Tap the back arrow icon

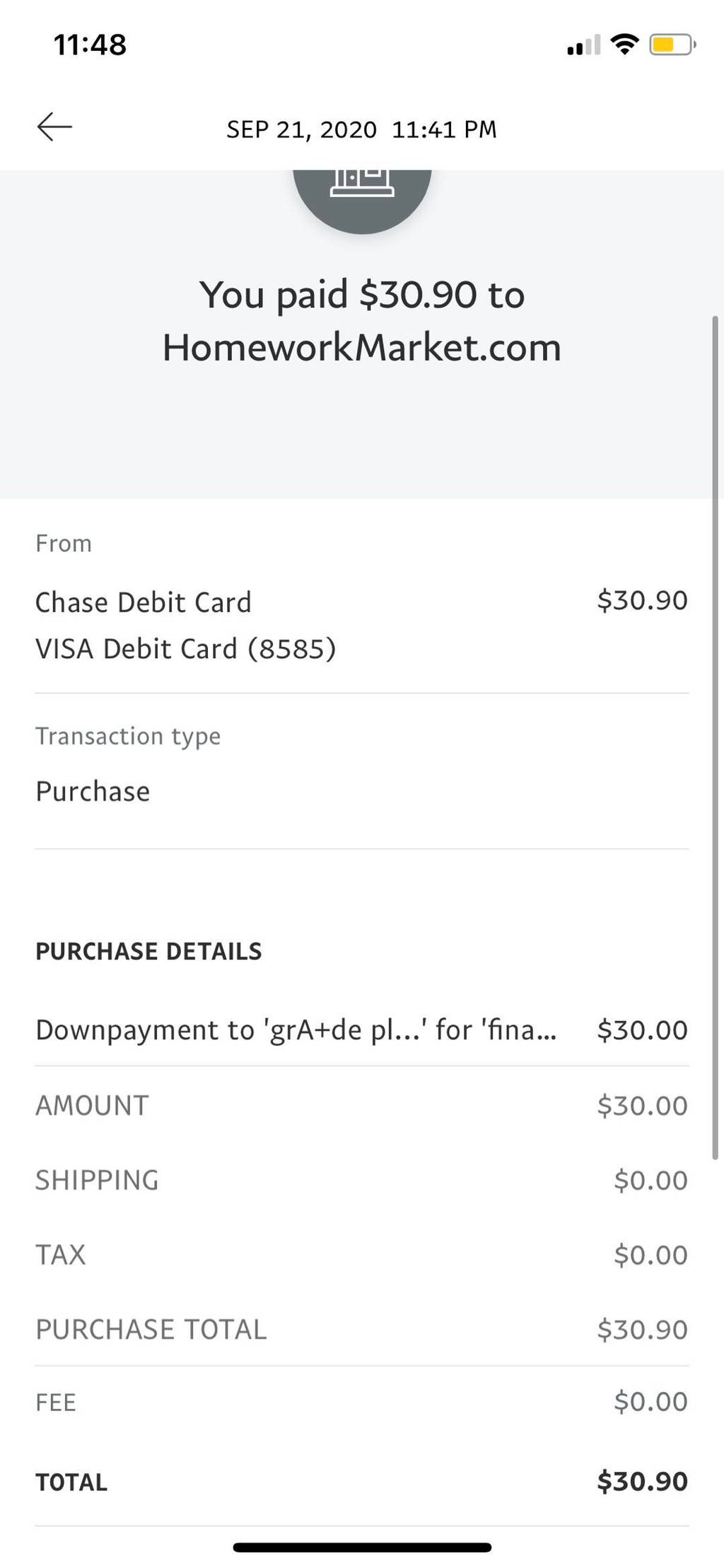pos(54,127)
